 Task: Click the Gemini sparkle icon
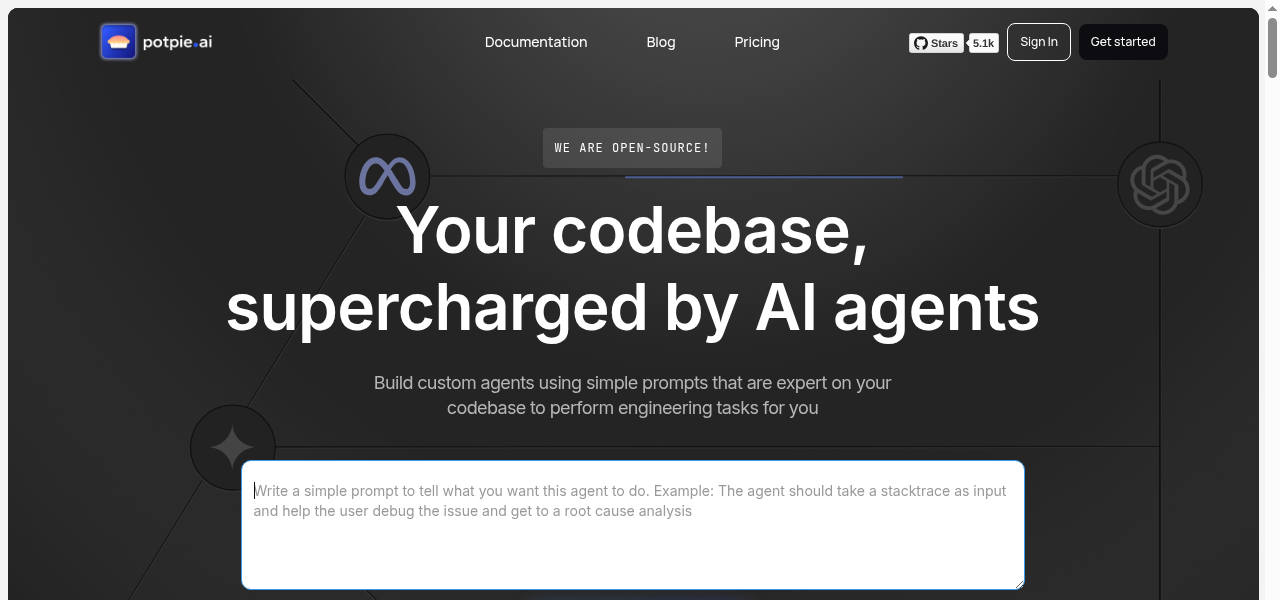pyautogui.click(x=233, y=447)
